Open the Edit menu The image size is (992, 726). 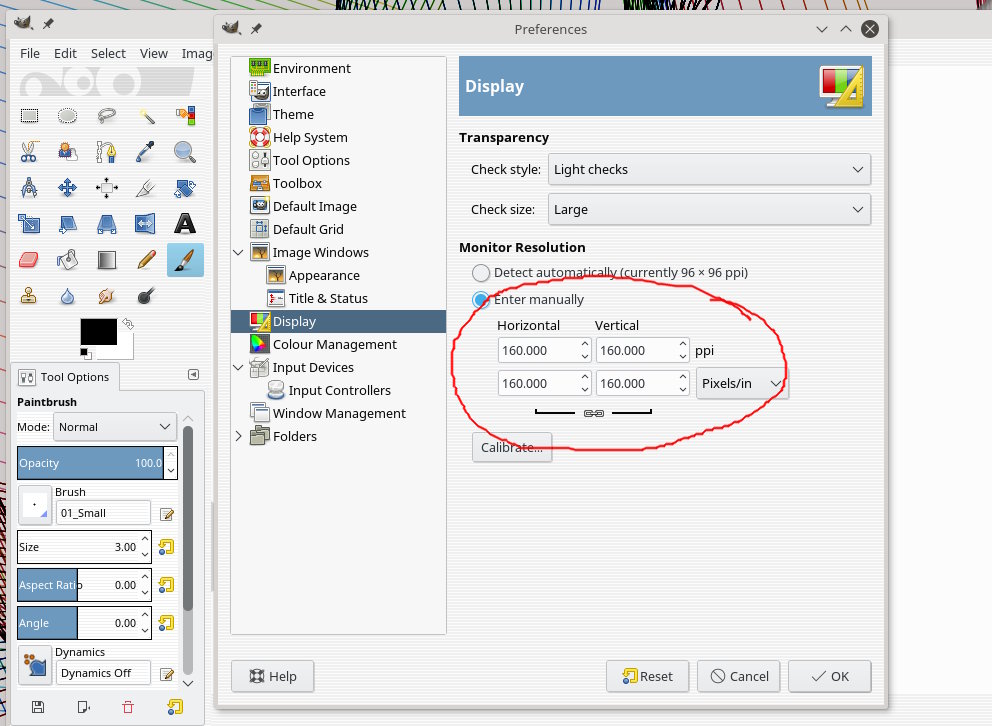pos(65,54)
